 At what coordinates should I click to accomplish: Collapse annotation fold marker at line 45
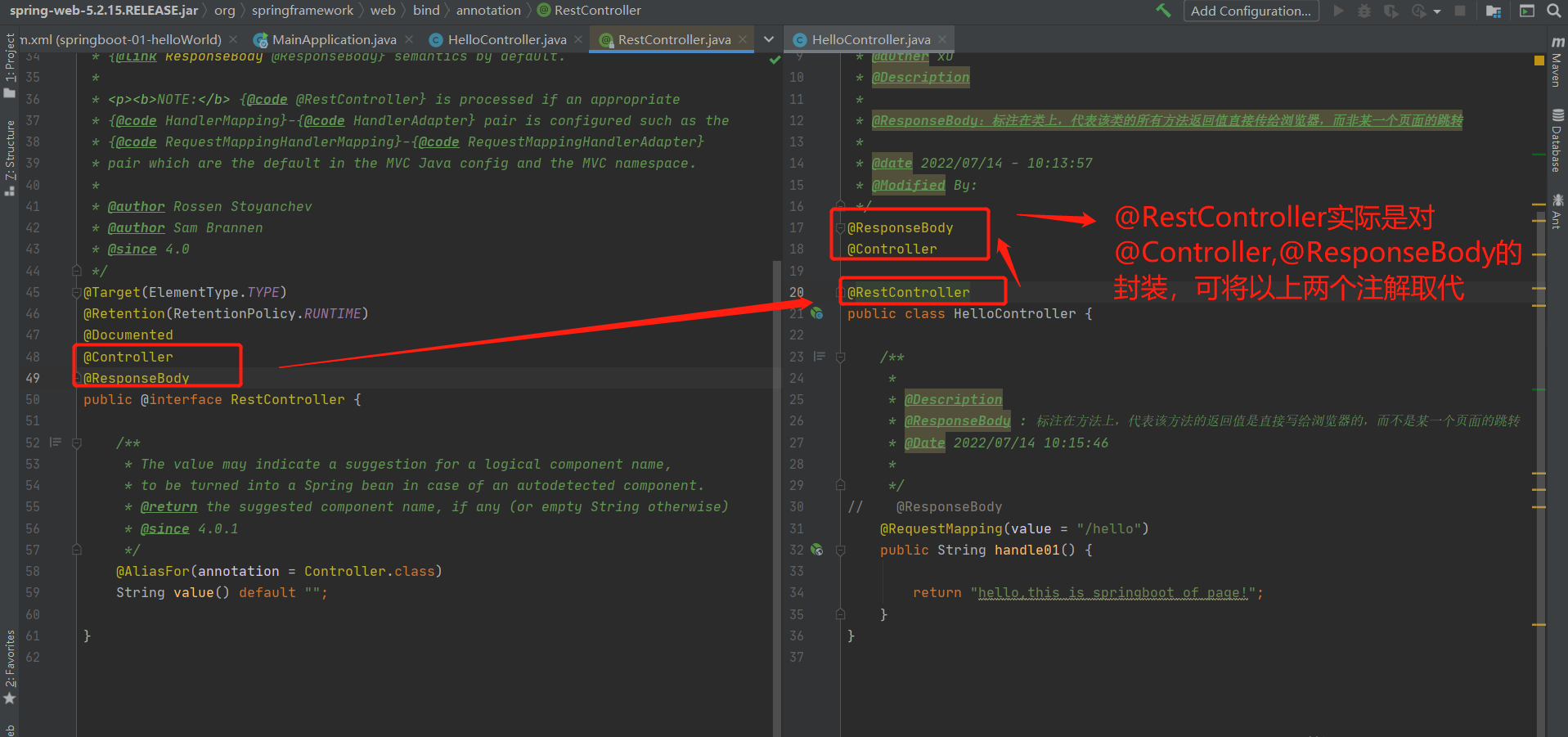pyautogui.click(x=76, y=292)
